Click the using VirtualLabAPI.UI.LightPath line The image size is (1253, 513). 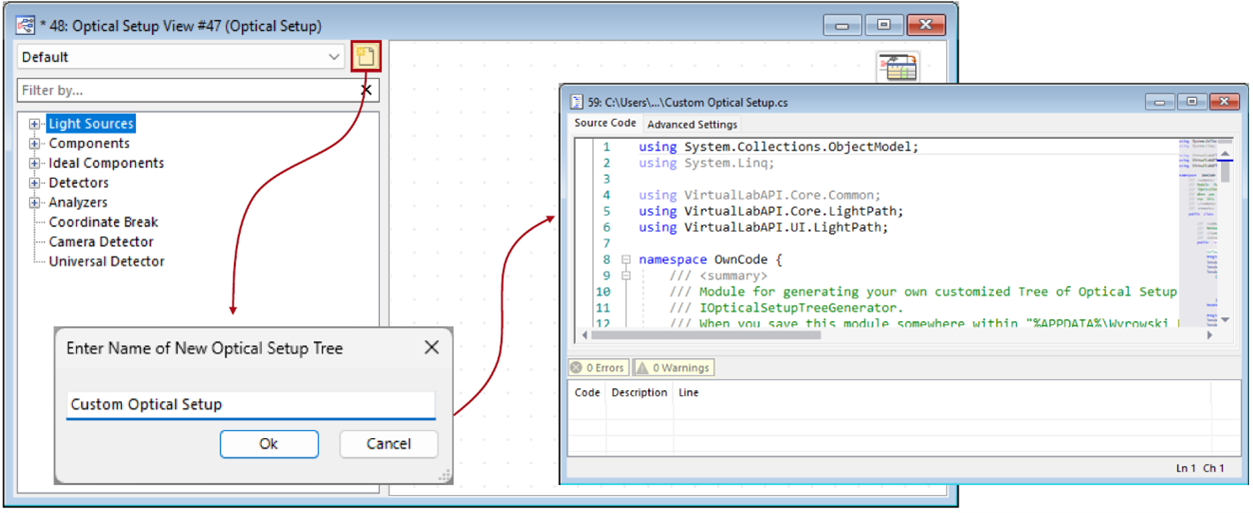[x=763, y=228]
